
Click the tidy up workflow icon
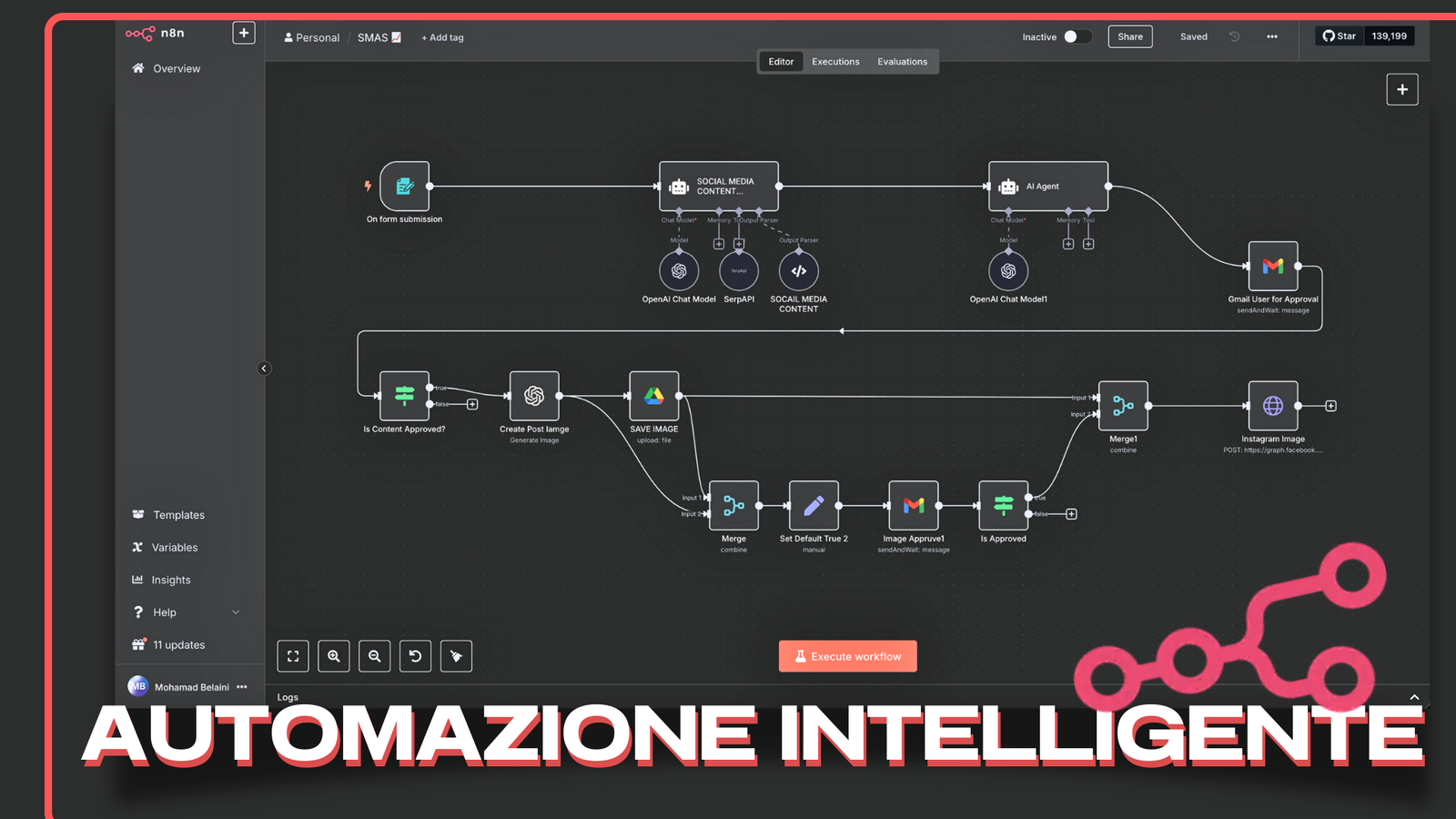(x=456, y=656)
